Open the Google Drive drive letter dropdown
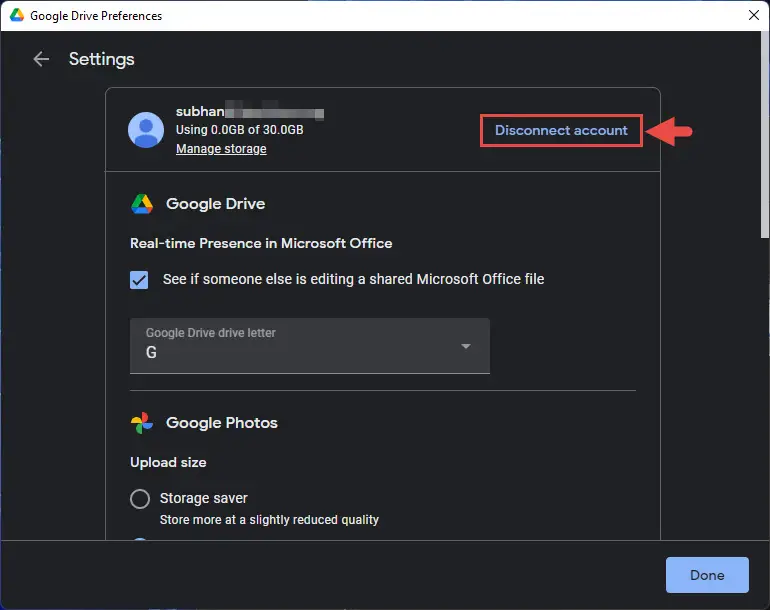Viewport: 770px width, 610px height. coord(310,346)
